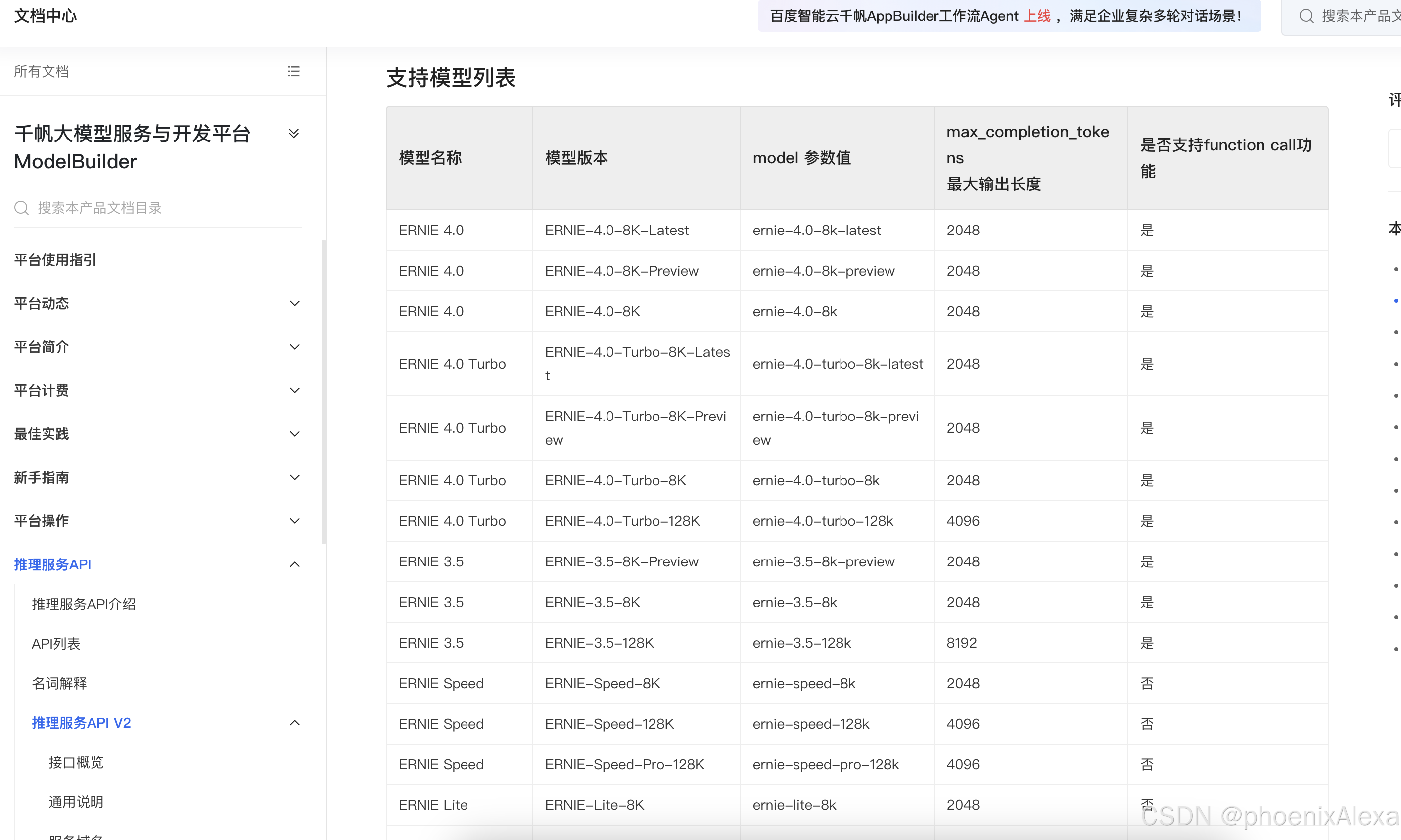Viewport: 1401px width, 840px height.
Task: Click 所有文档 link
Action: tap(42, 71)
